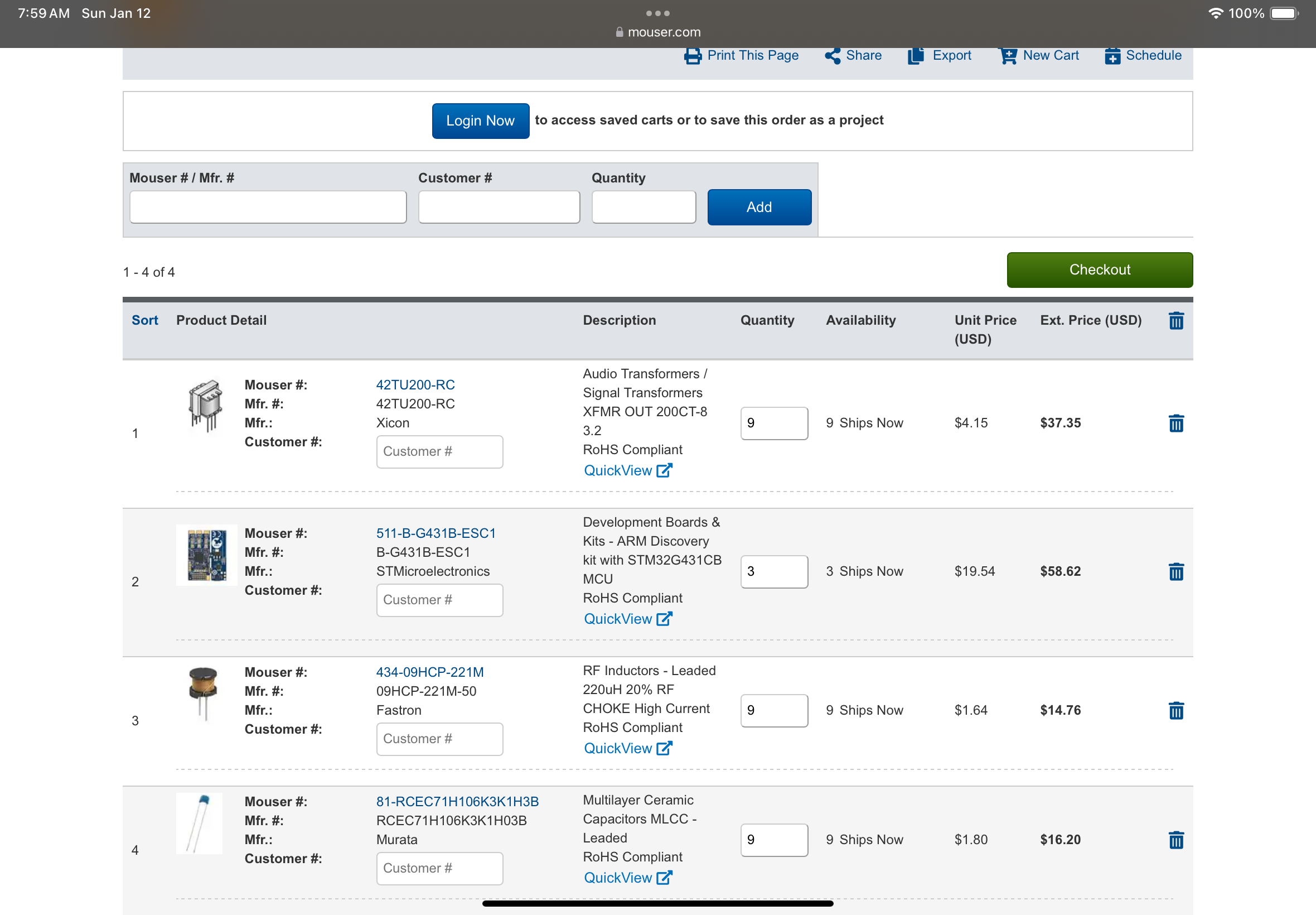This screenshot has height=915, width=1316.
Task: Click Customer # field for Fastron item
Action: [x=439, y=739]
